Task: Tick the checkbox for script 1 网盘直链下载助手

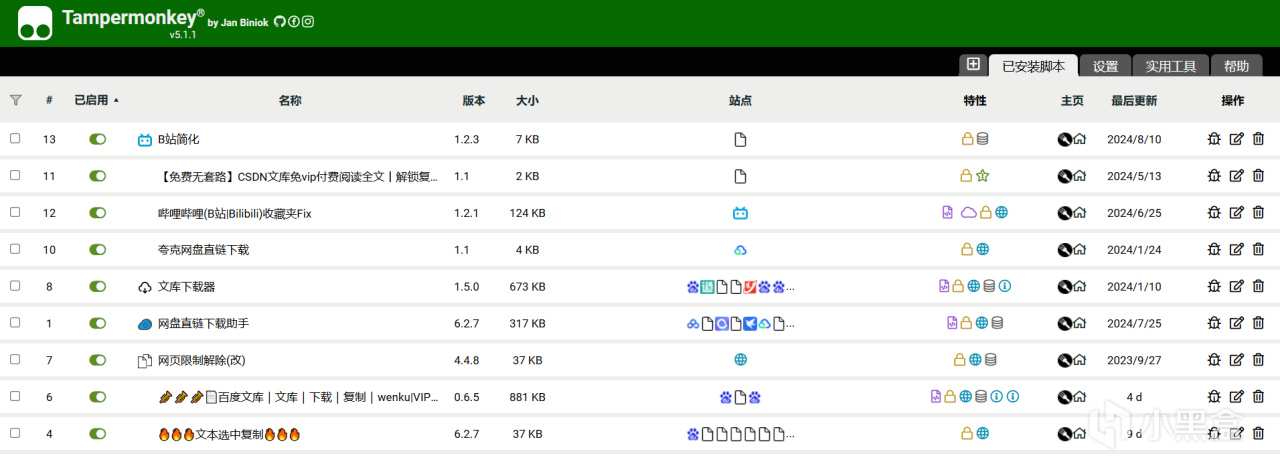Action: coord(15,323)
